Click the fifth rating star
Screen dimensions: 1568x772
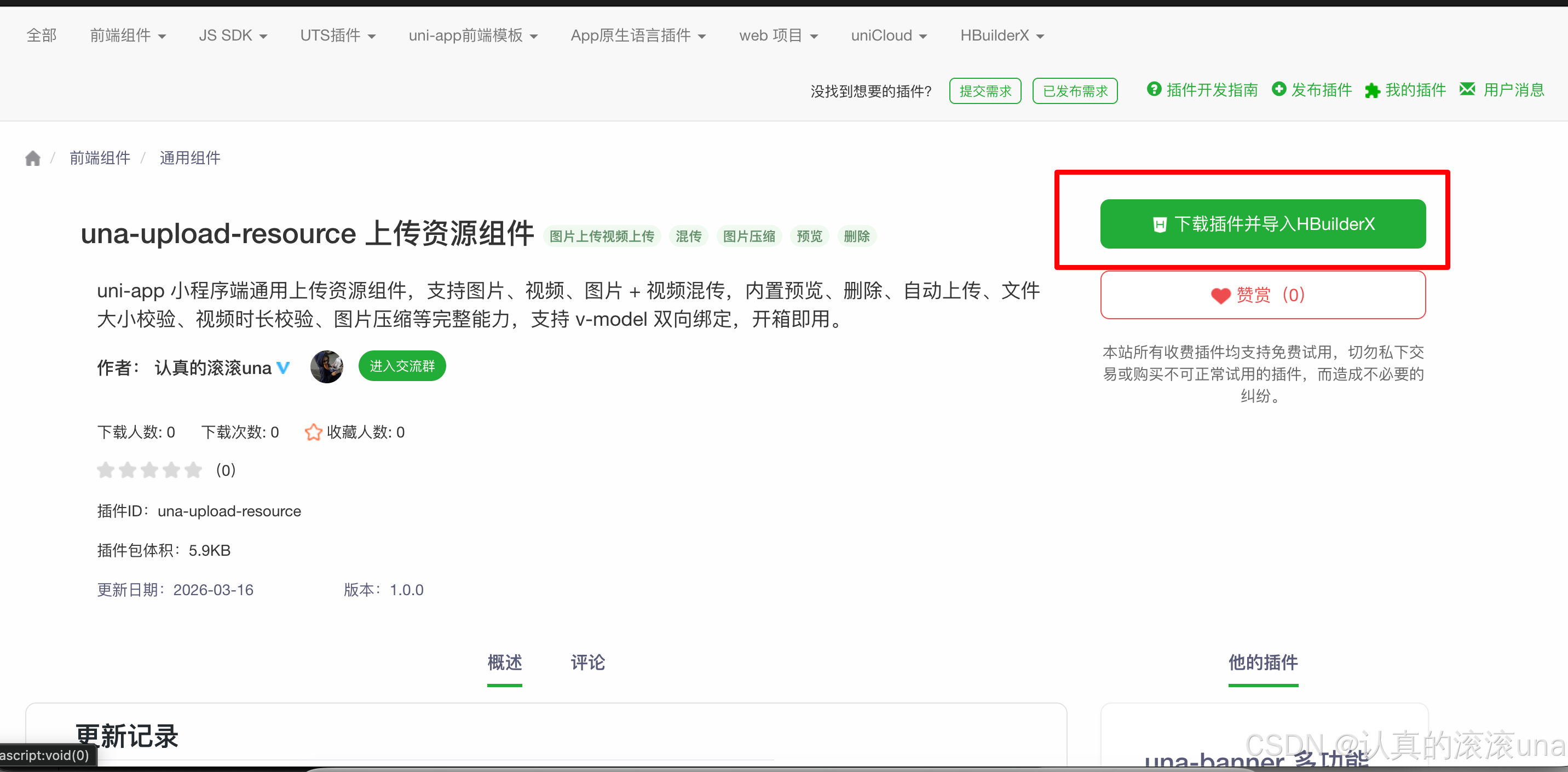coord(194,470)
